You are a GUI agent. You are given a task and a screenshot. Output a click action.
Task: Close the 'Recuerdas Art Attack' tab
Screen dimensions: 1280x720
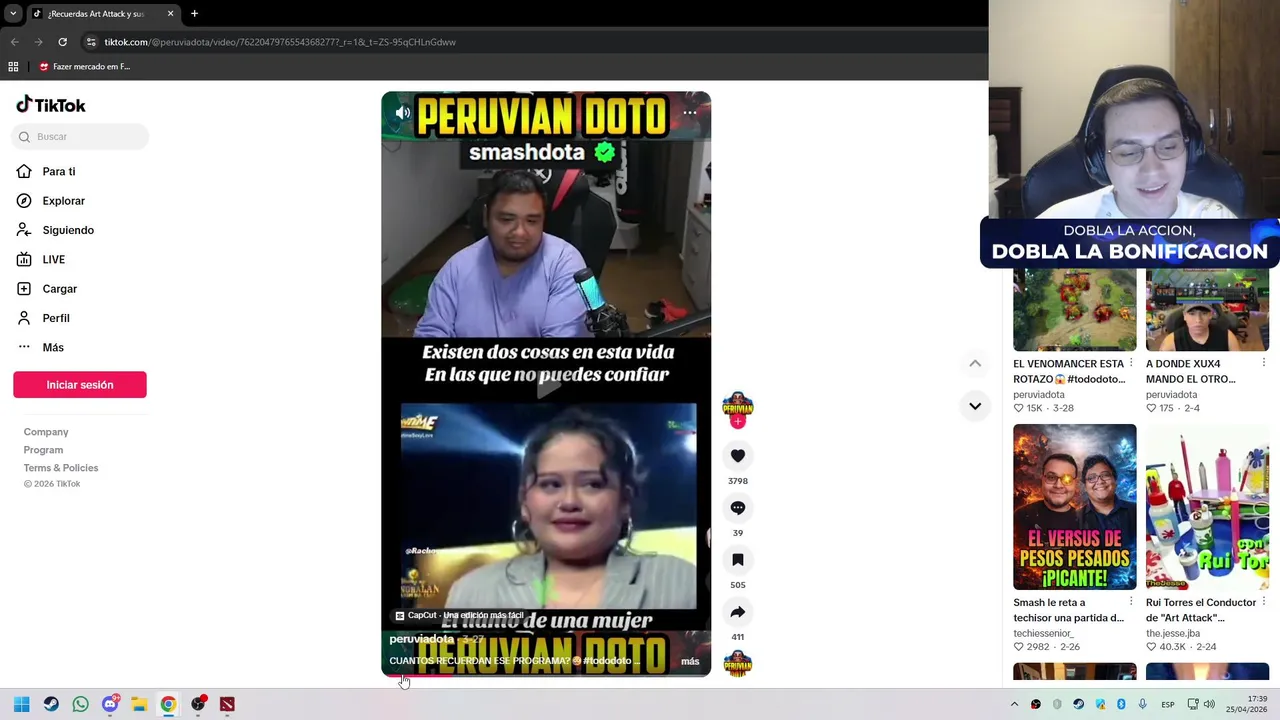[x=170, y=14]
